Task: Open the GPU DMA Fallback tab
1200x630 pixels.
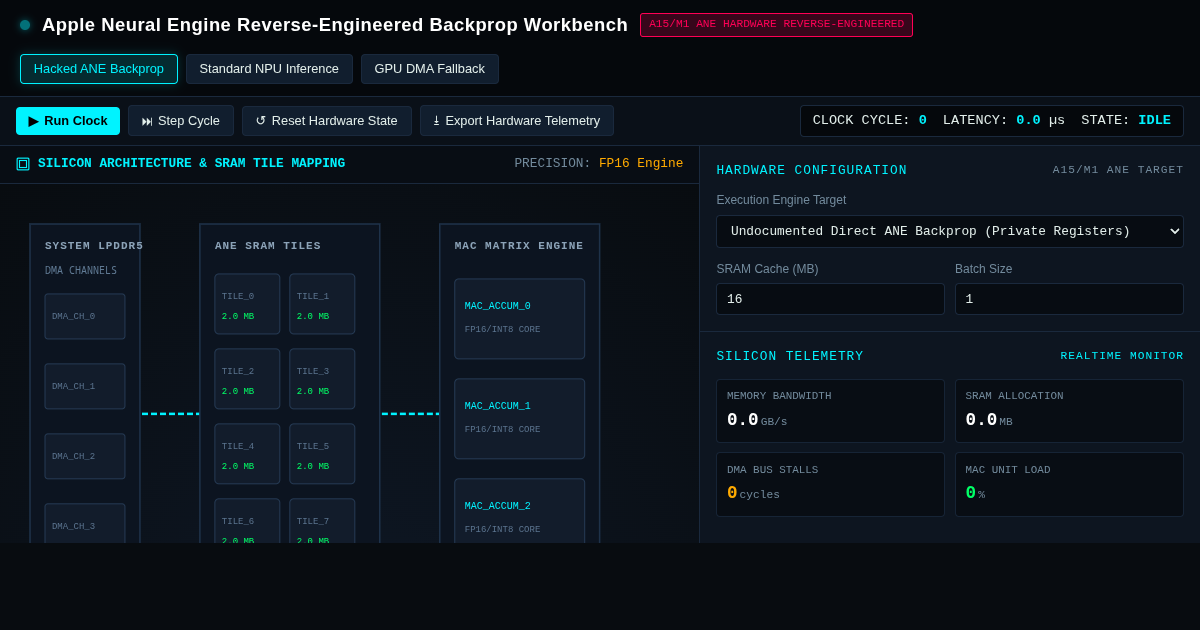Action: coord(430,69)
